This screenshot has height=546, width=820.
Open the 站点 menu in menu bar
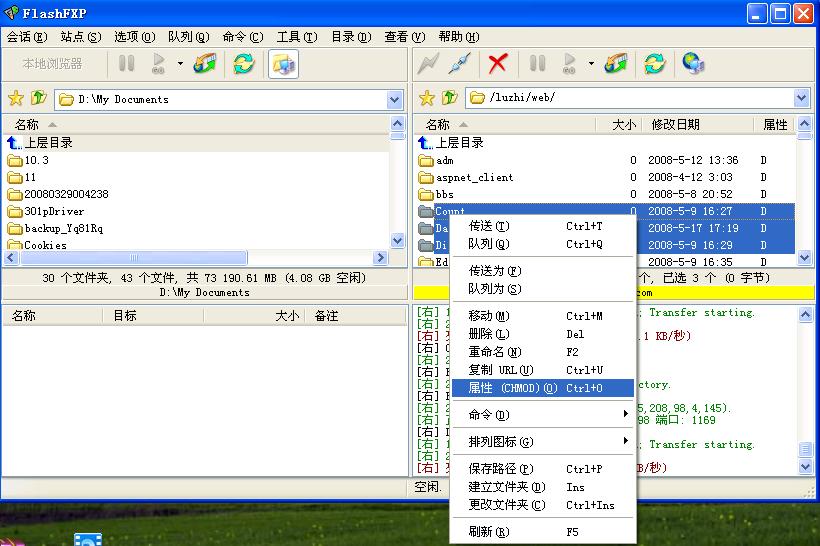(x=80, y=37)
